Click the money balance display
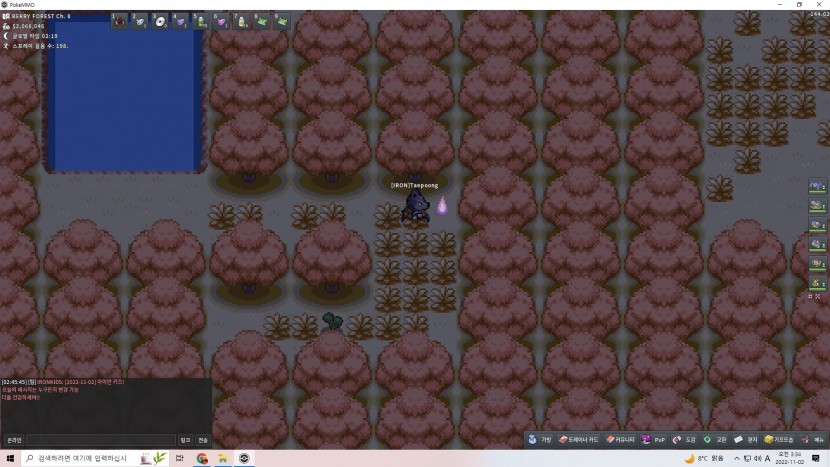 coord(28,26)
